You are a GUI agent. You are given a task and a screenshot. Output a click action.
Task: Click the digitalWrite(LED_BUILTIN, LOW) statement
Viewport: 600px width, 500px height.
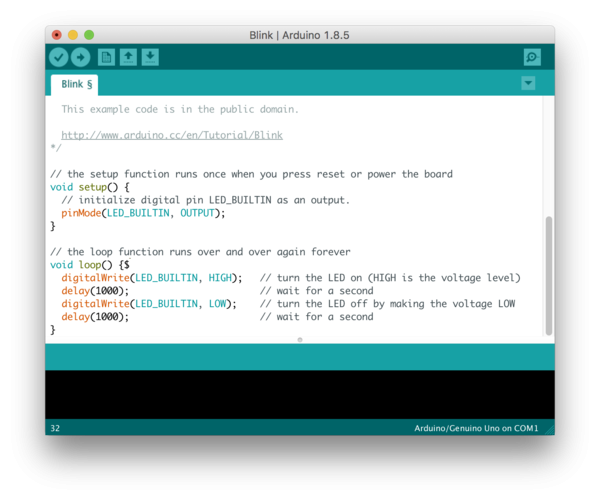click(x=149, y=304)
